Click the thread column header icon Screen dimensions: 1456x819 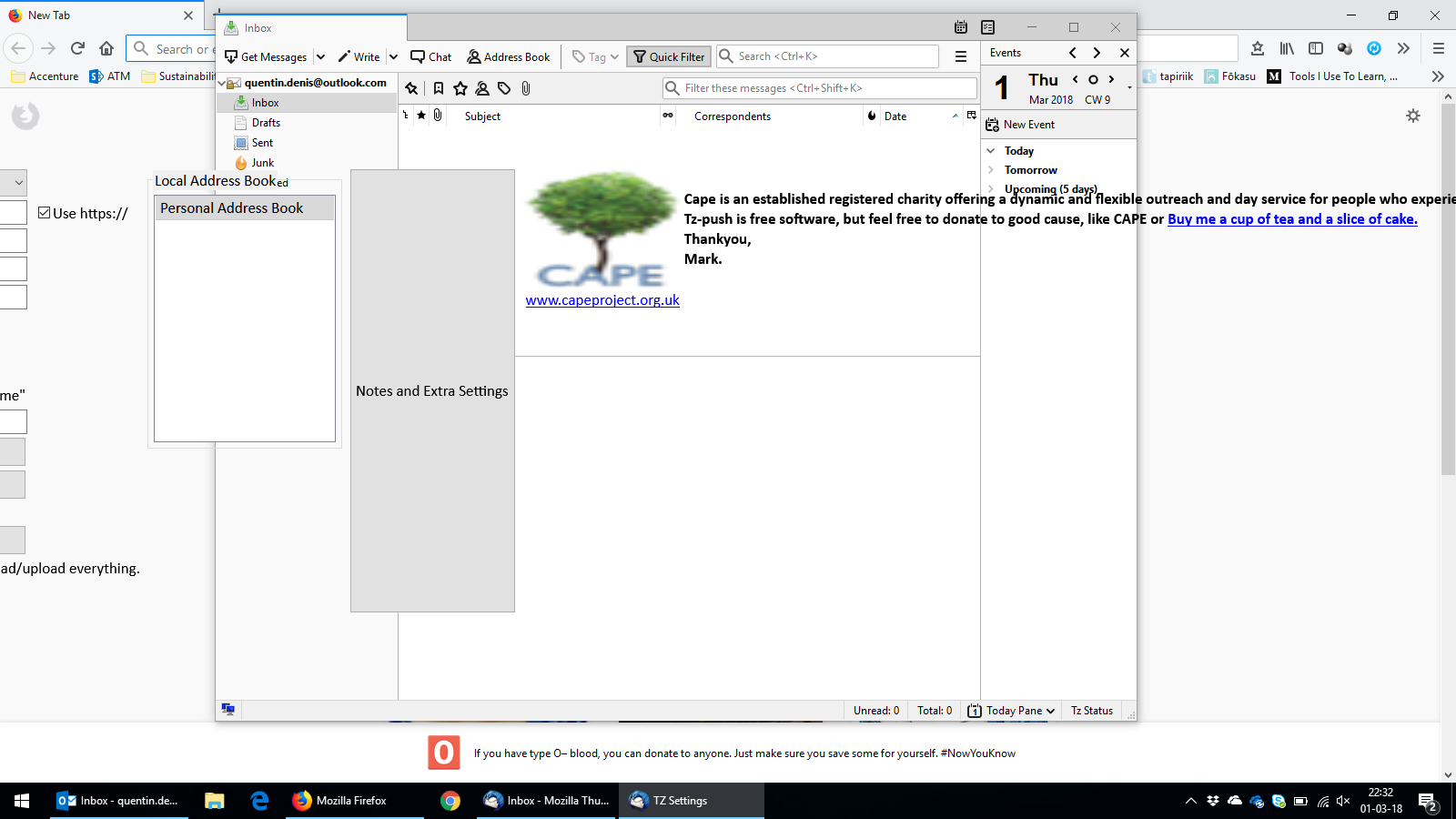(x=406, y=116)
